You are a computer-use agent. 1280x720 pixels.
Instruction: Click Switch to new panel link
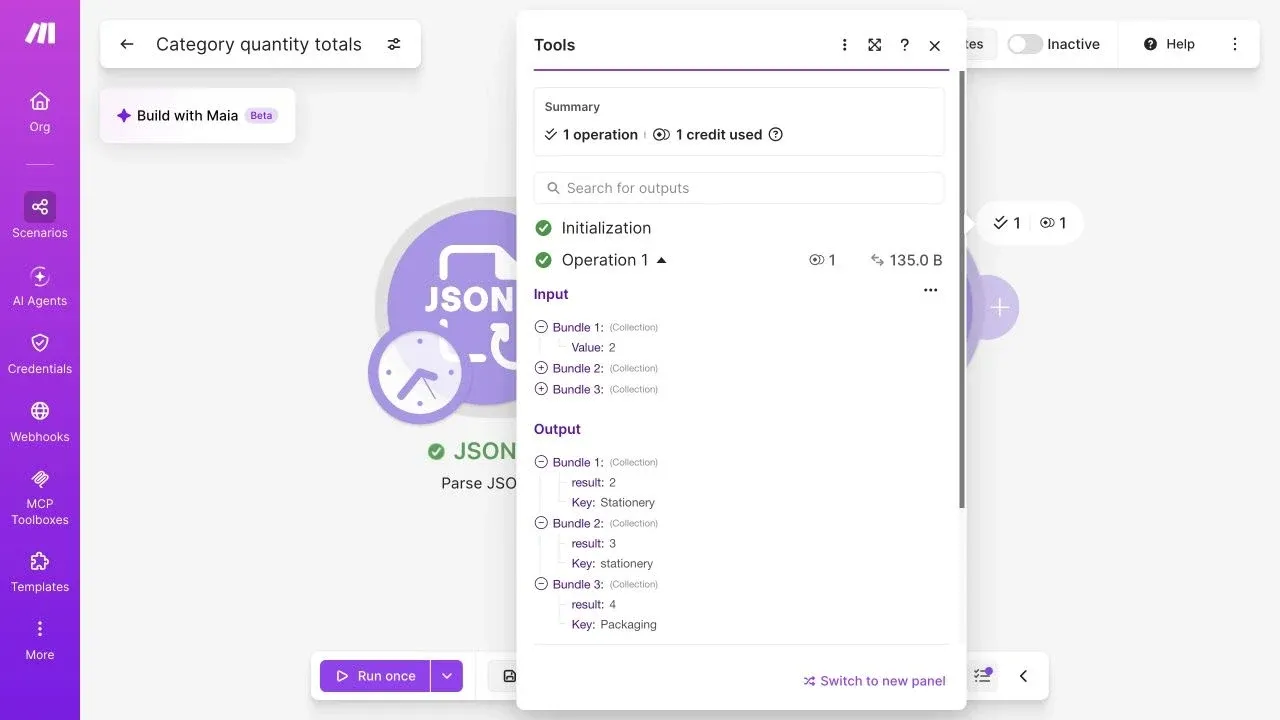point(874,681)
